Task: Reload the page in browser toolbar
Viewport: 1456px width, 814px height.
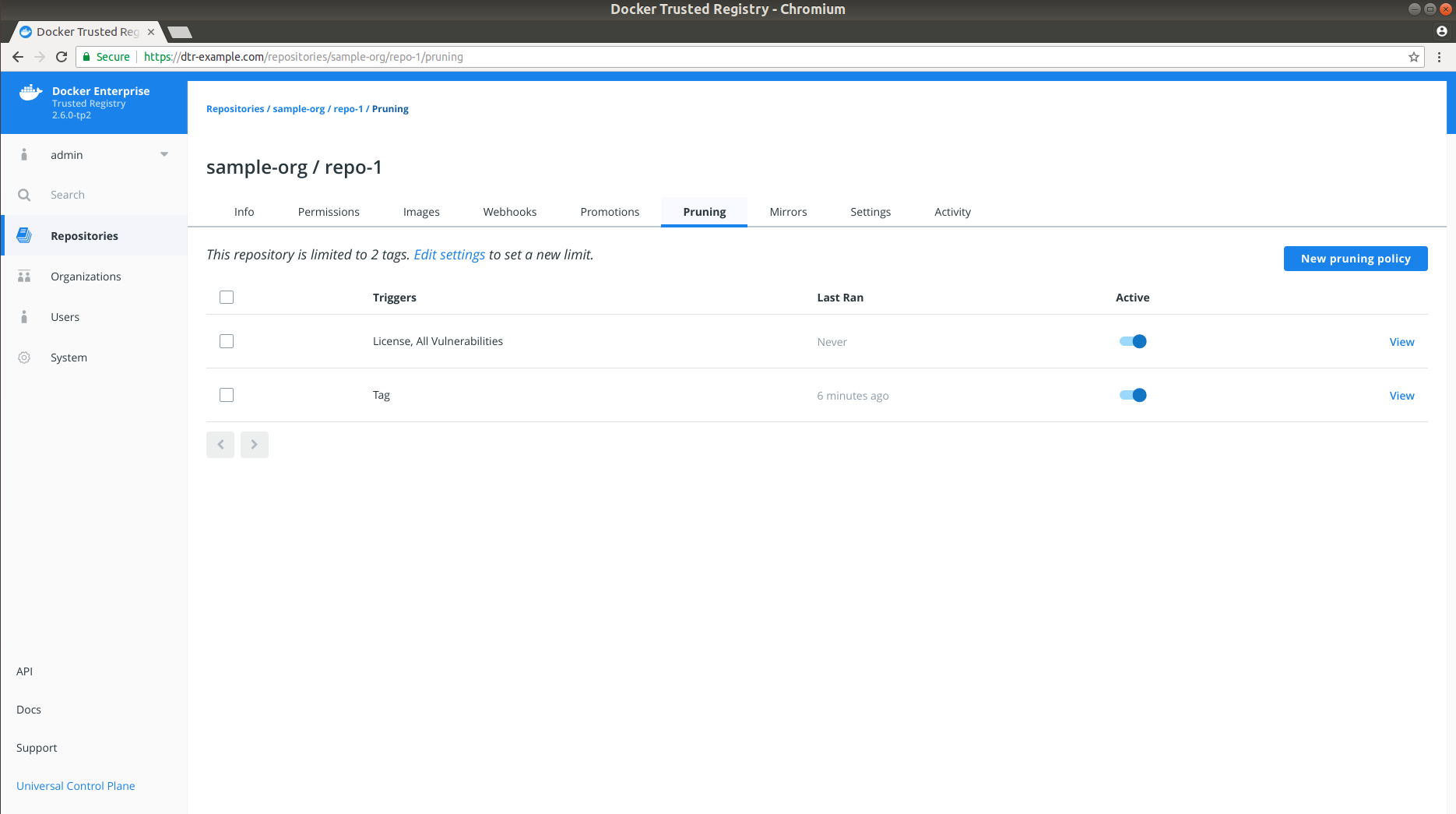Action: (x=62, y=57)
